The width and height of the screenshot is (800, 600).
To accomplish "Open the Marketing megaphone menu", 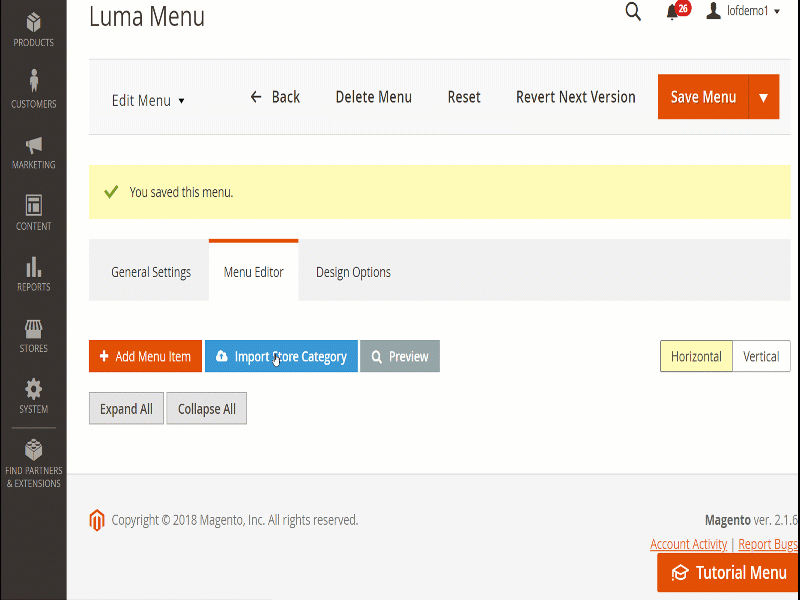I will coord(33,151).
